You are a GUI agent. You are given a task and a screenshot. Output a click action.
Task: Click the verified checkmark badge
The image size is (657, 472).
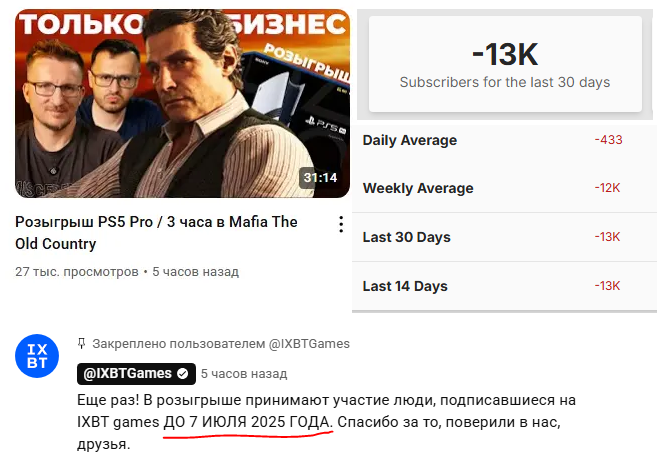pyautogui.click(x=183, y=373)
